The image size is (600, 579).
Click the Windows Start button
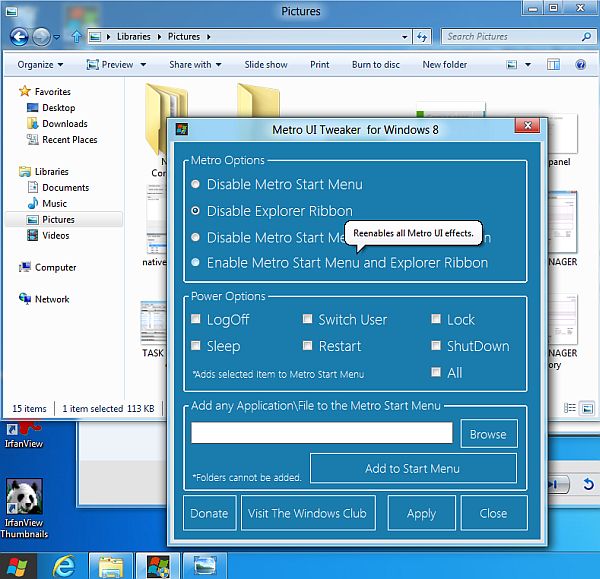point(19,566)
